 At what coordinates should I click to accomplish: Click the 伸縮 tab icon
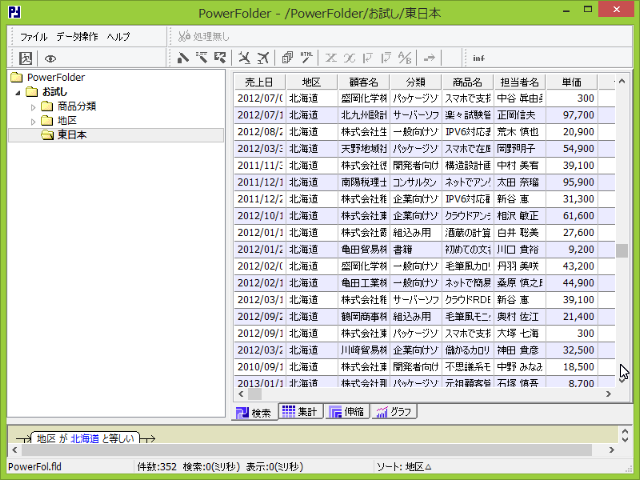335,411
